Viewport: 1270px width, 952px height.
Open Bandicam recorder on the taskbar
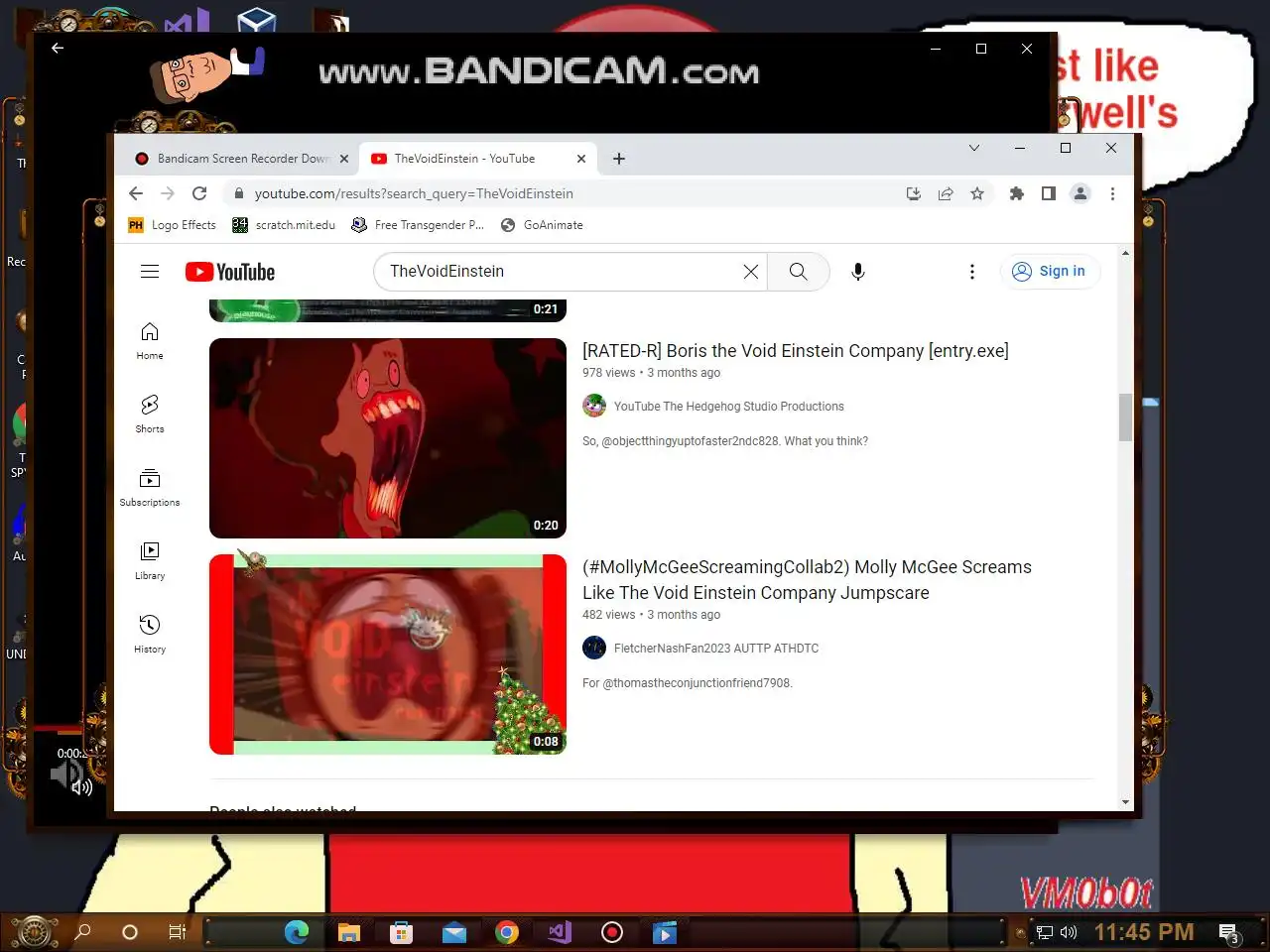tap(612, 932)
